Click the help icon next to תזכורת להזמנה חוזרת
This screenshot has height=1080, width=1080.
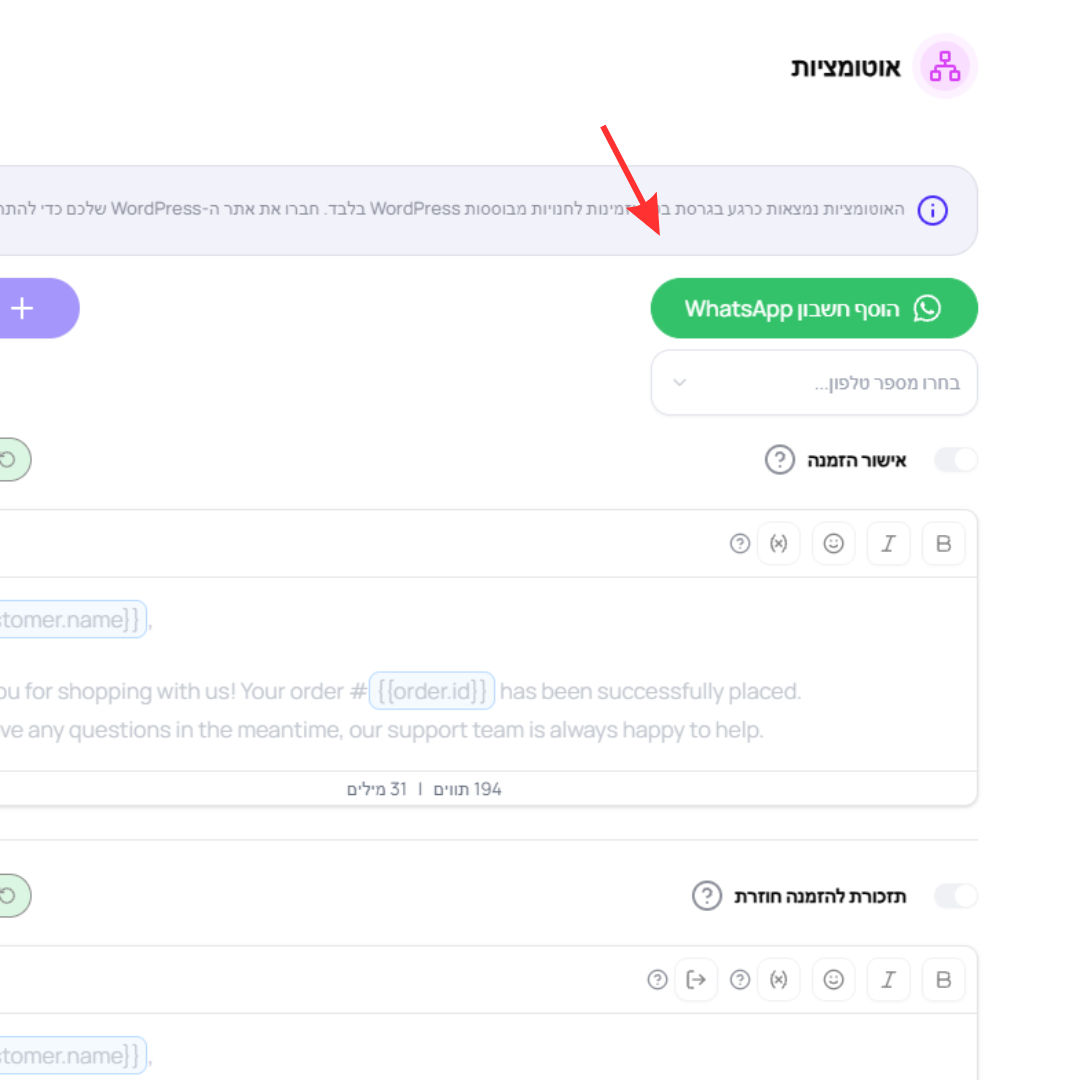coord(707,895)
